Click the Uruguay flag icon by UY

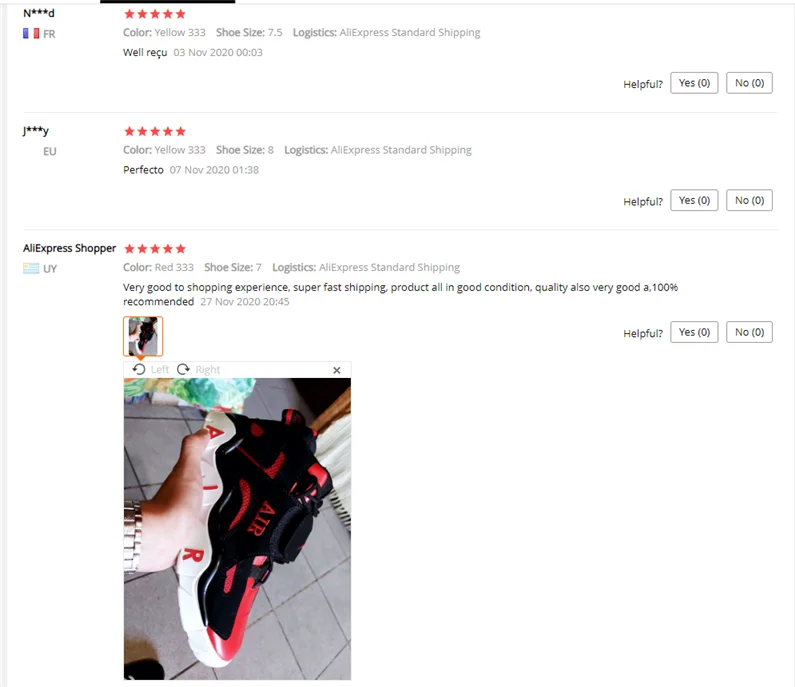tap(31, 268)
